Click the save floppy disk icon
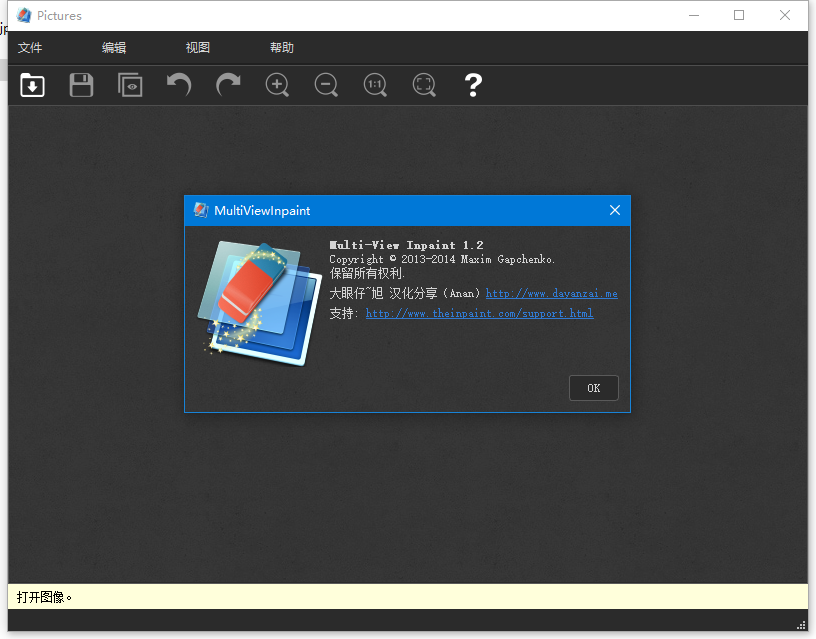This screenshot has height=639, width=816. (x=81, y=85)
